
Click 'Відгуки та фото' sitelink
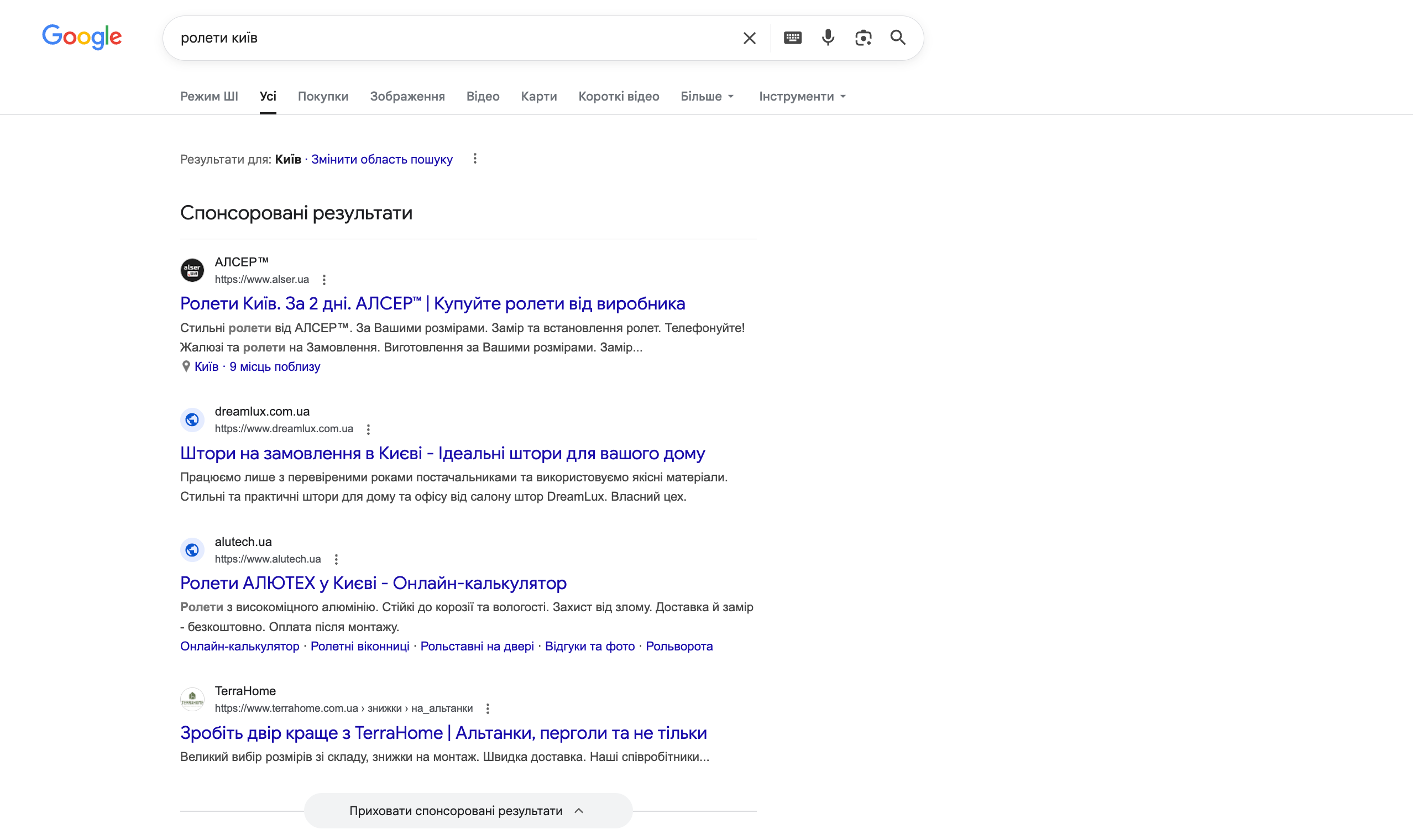click(x=589, y=646)
